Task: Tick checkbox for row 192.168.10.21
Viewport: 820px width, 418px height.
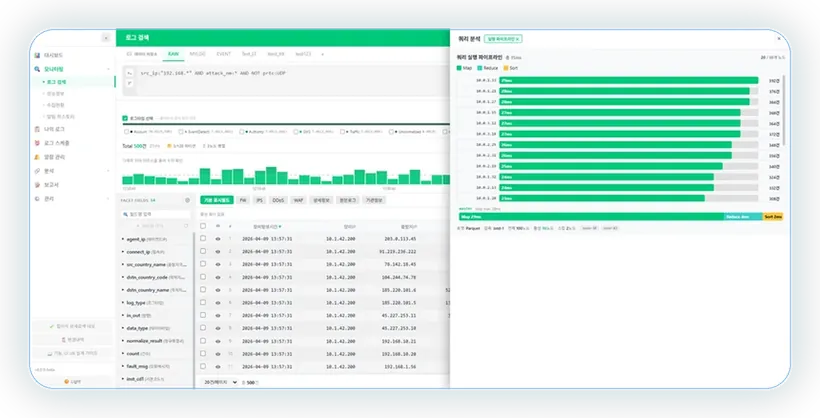Action: tap(203, 341)
